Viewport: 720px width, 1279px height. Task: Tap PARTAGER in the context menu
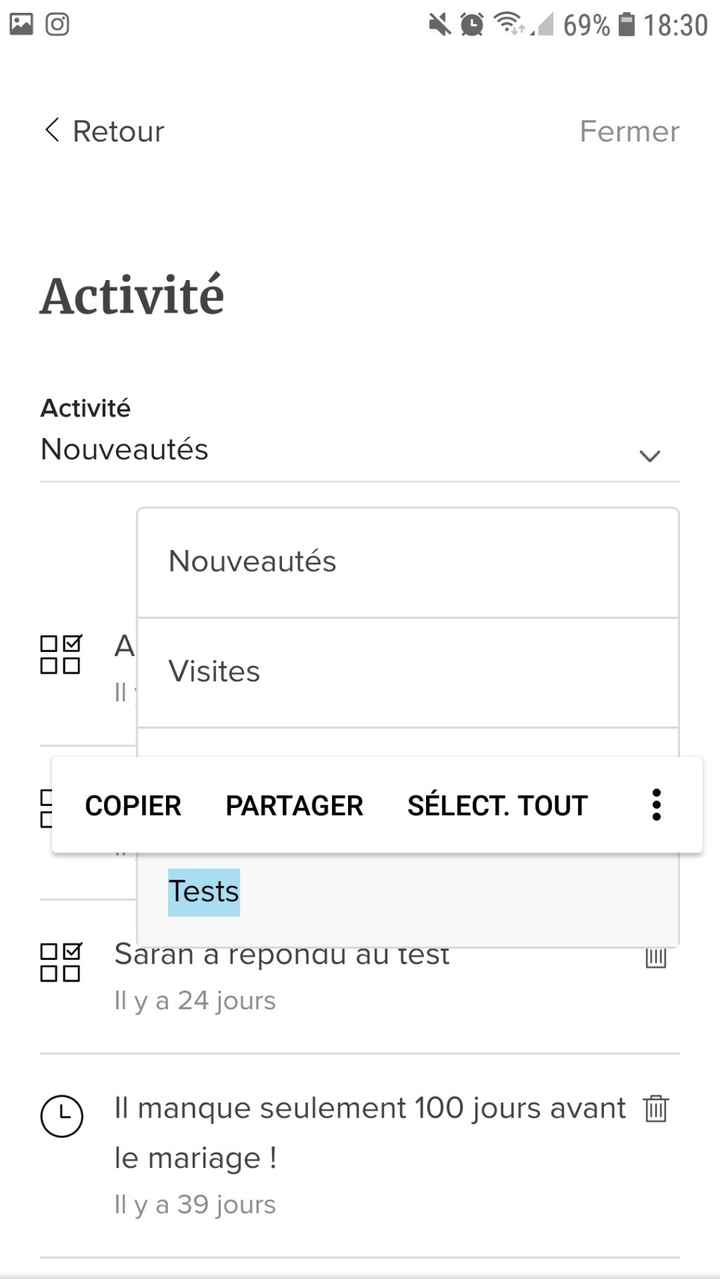click(294, 804)
